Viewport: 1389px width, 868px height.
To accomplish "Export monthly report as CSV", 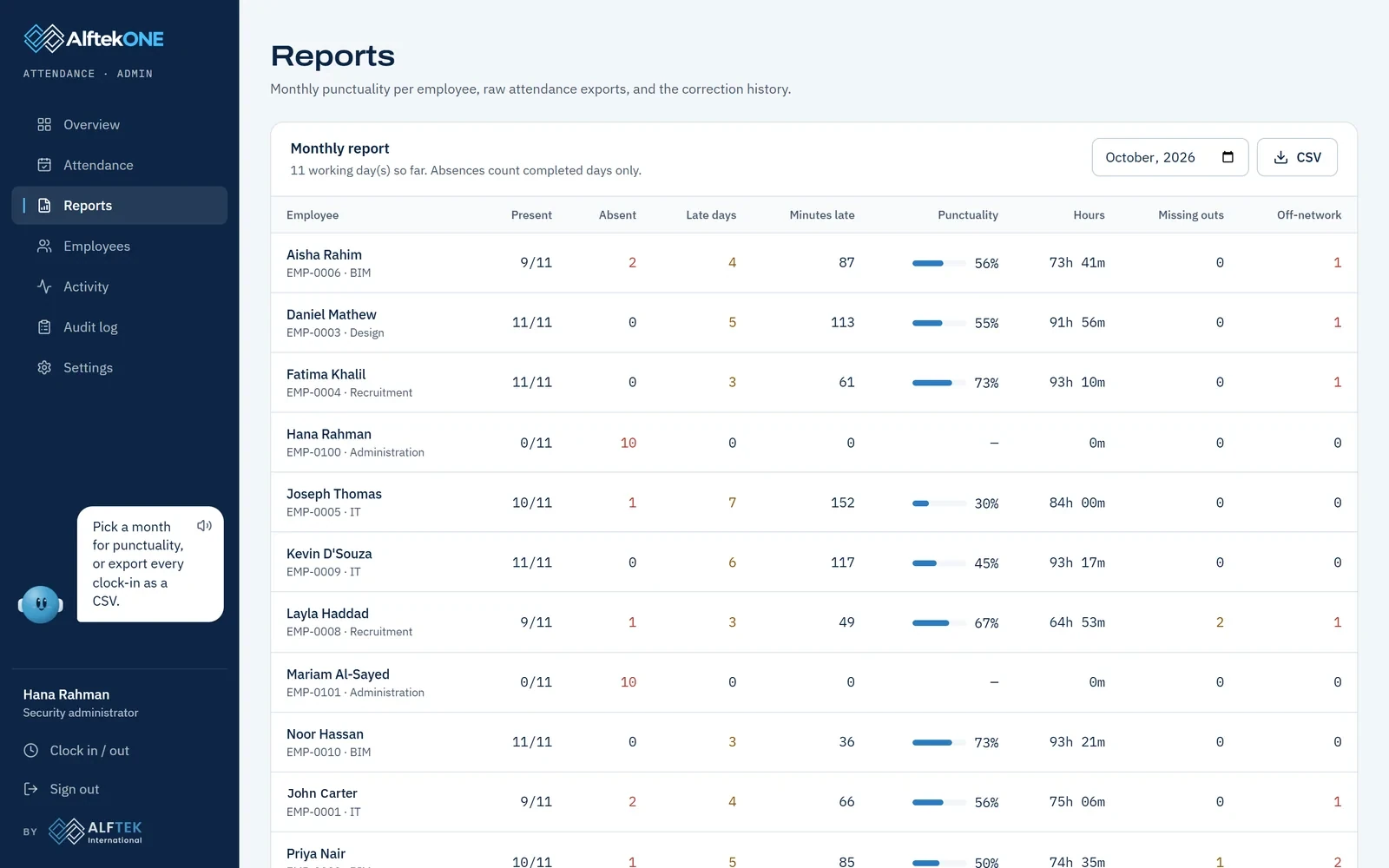I will (1297, 157).
